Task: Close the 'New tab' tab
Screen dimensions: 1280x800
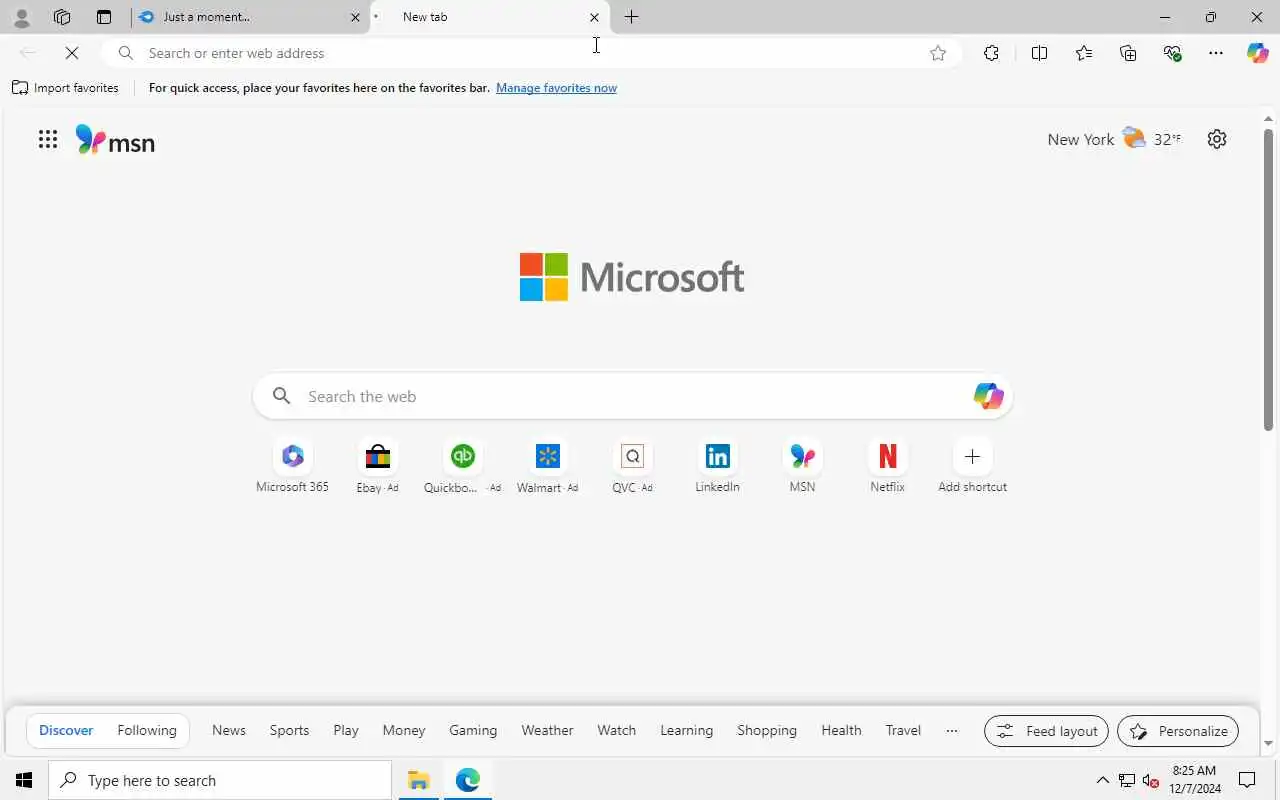Action: tap(595, 17)
